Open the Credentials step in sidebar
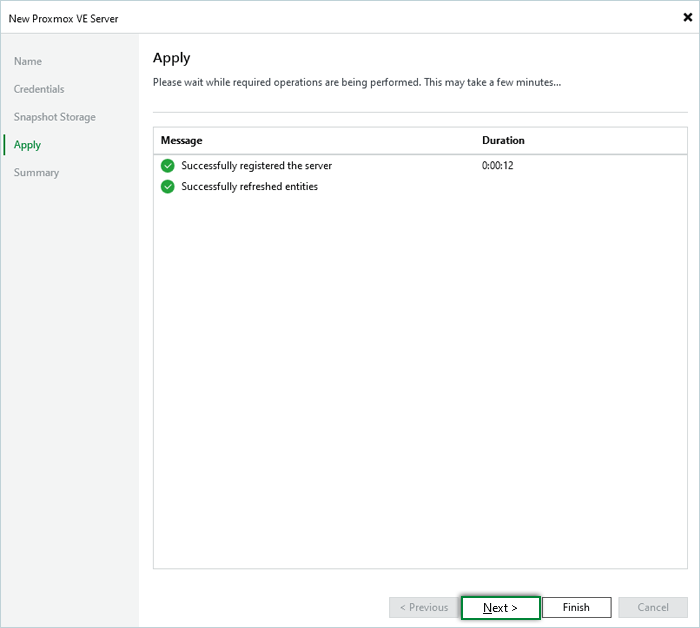The height and width of the screenshot is (628, 700). 39,90
